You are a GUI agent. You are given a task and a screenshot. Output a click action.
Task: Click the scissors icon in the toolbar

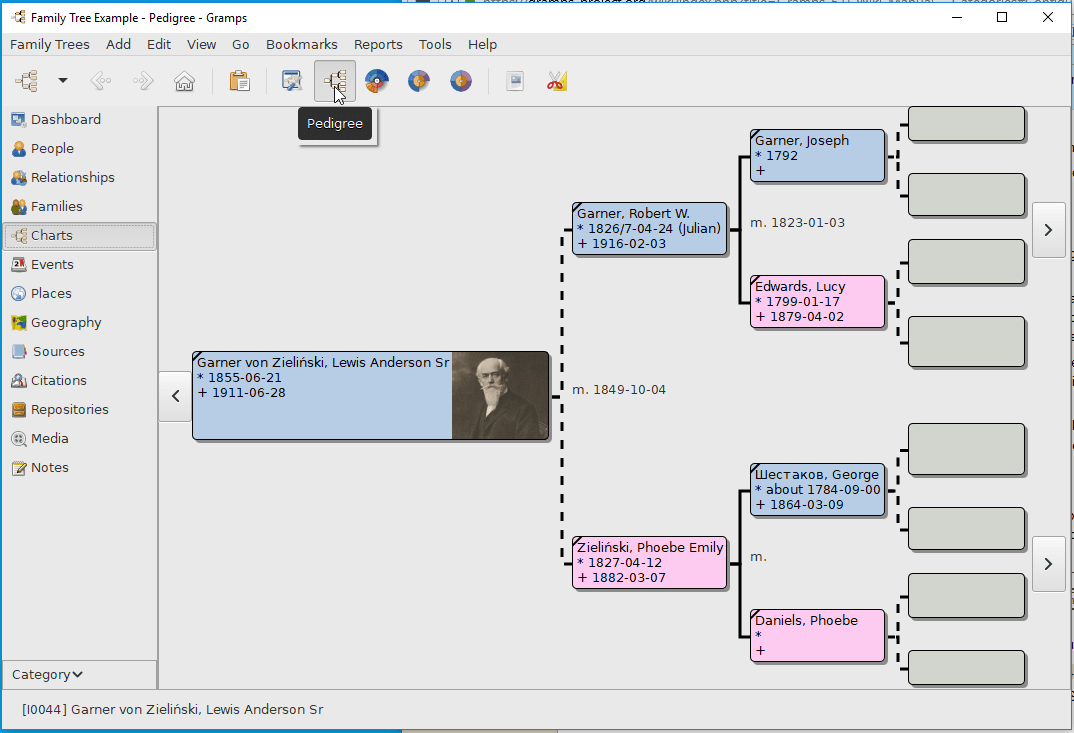(557, 81)
